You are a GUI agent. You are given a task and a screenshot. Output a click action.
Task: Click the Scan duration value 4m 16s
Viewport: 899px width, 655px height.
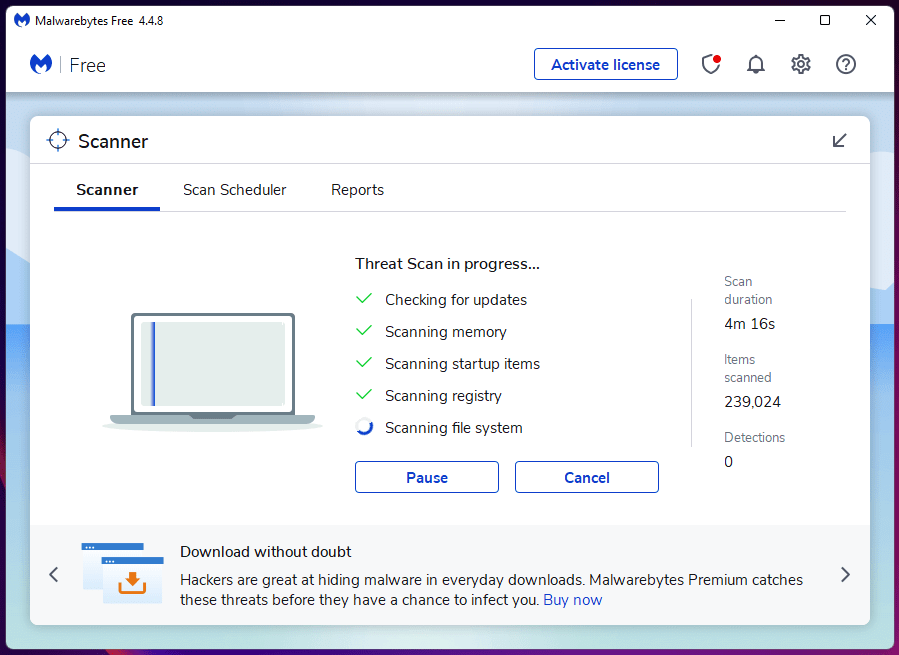(749, 324)
